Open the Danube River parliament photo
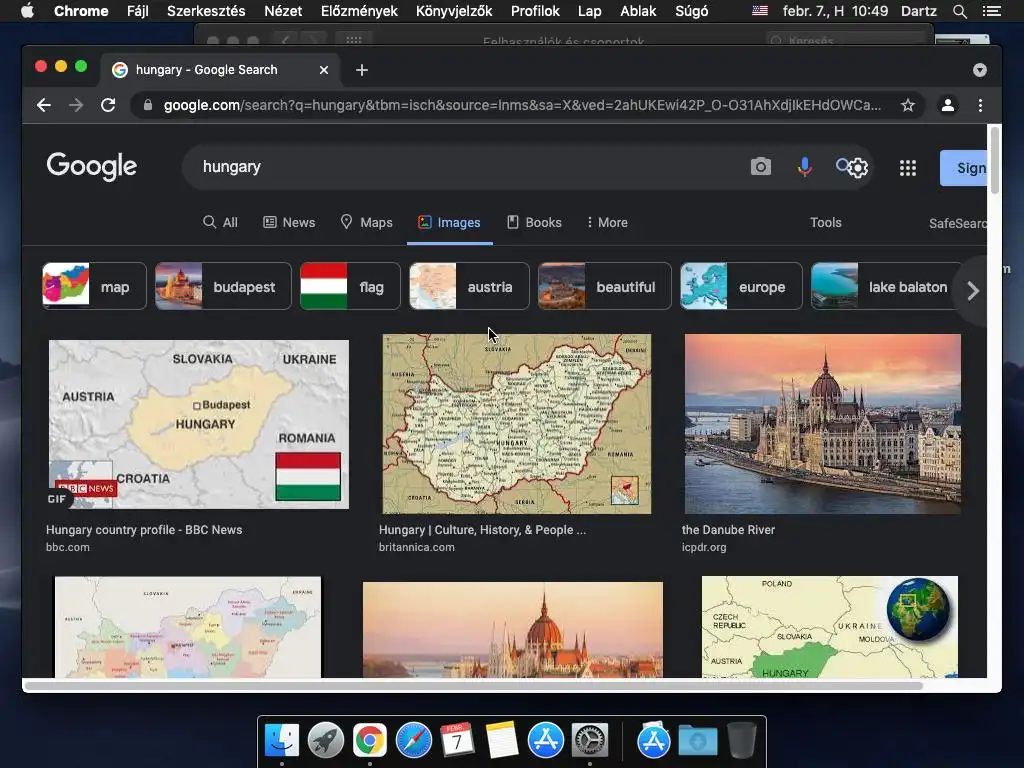 (x=823, y=424)
